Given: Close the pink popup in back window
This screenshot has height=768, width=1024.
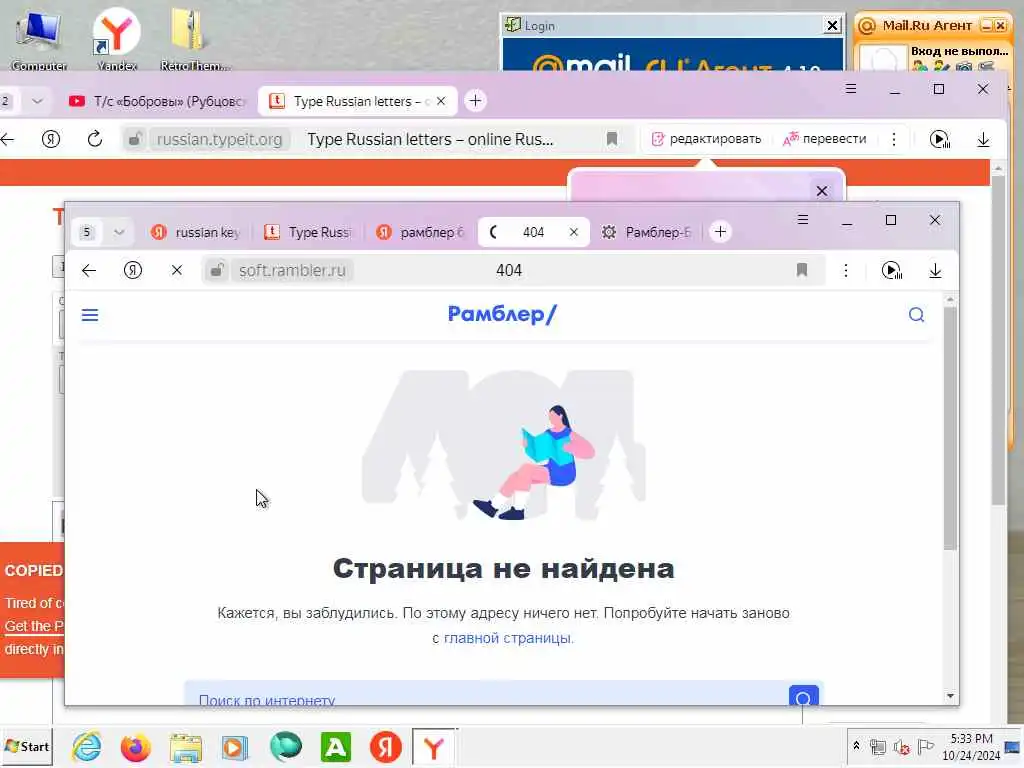Looking at the screenshot, I should (x=822, y=191).
